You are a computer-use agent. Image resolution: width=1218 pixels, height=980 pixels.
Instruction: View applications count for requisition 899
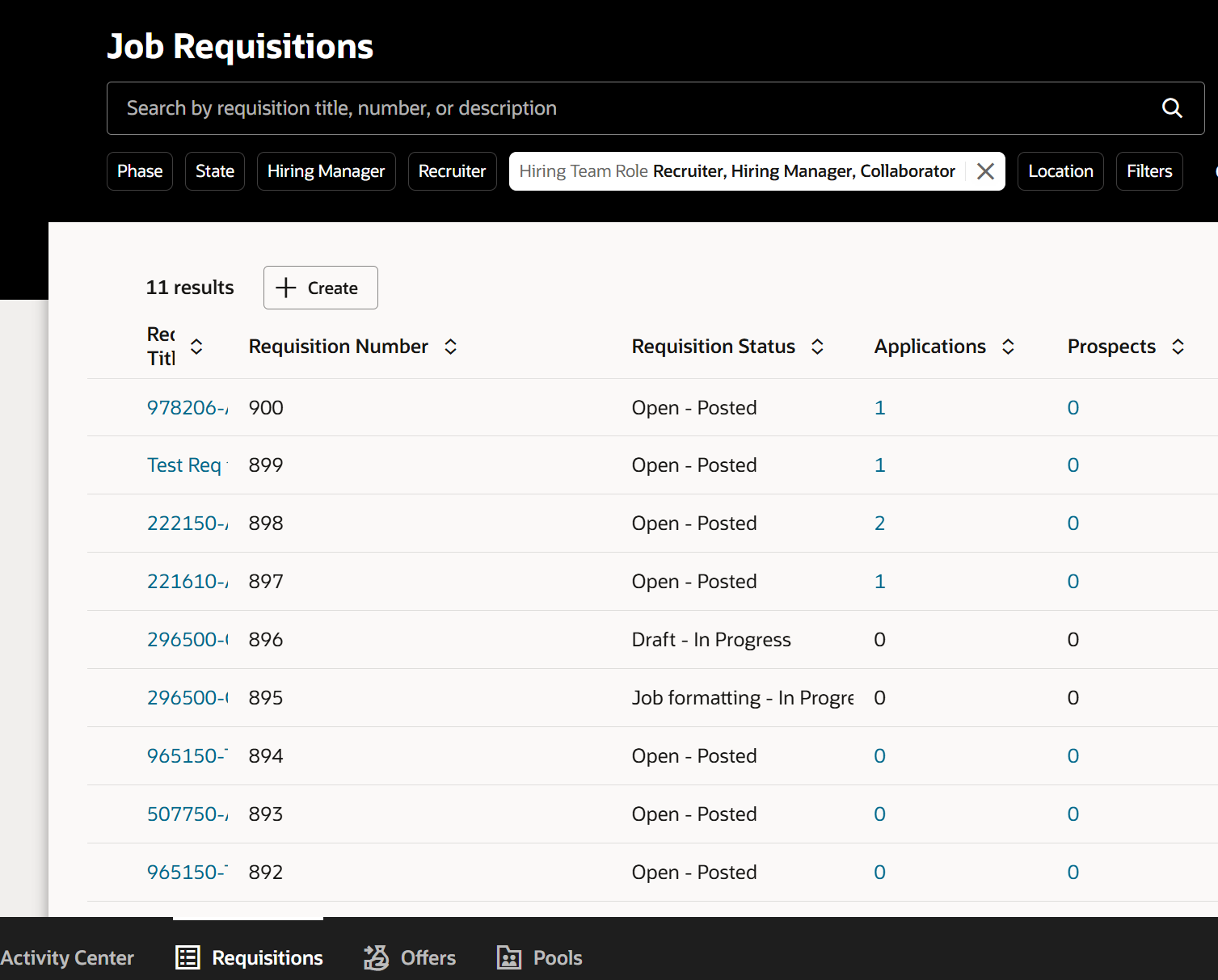[879, 465]
